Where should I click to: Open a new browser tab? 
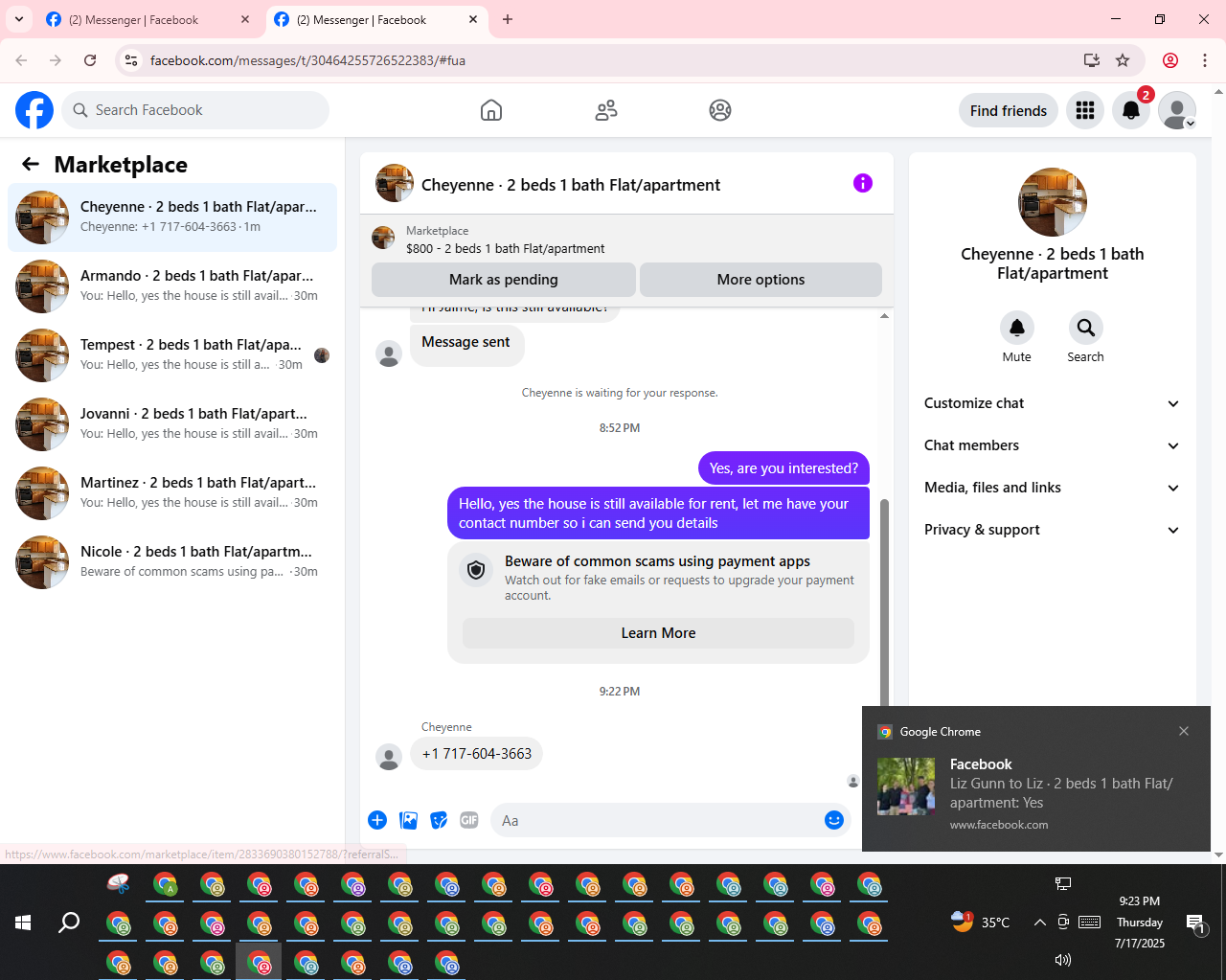click(x=508, y=19)
